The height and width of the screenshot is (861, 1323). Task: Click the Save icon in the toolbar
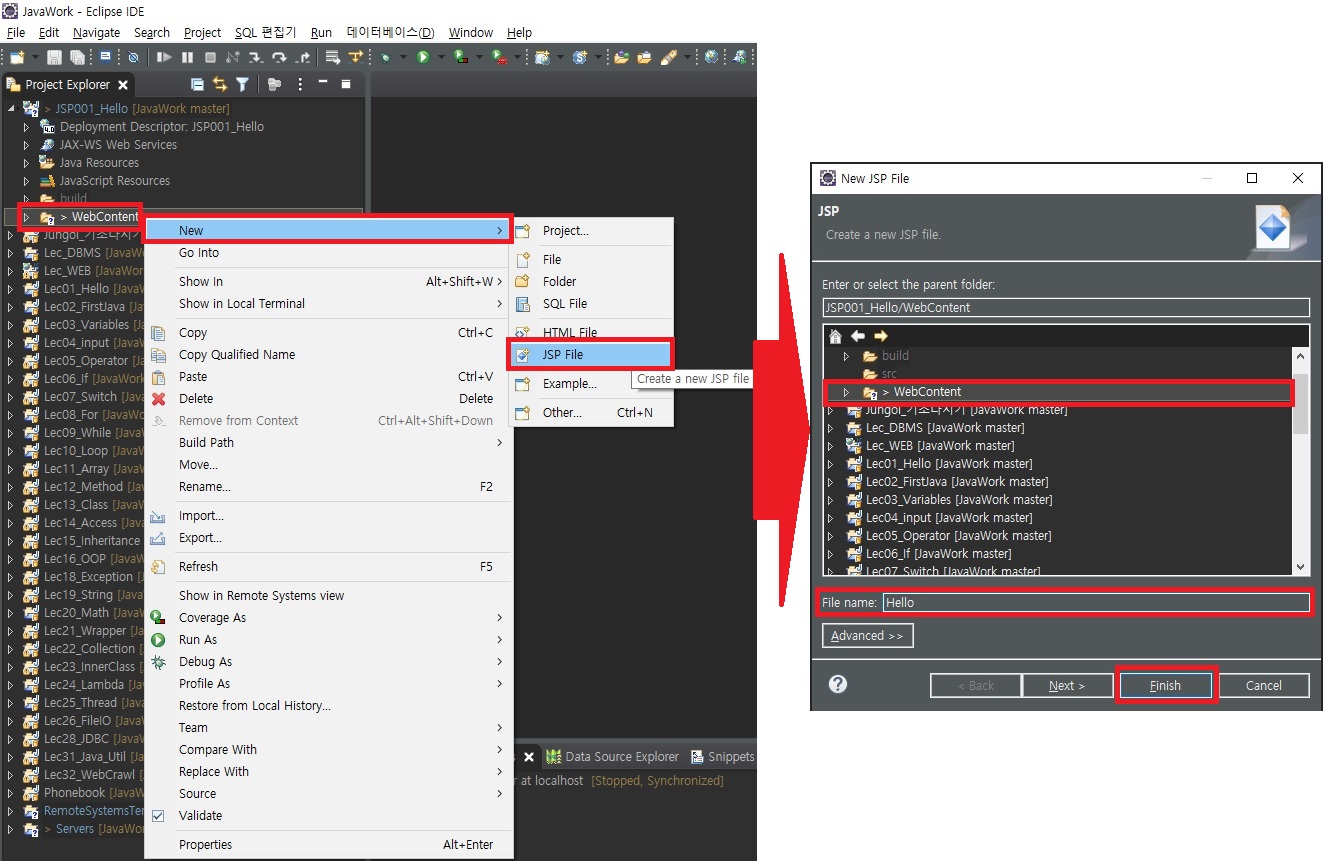coord(53,57)
